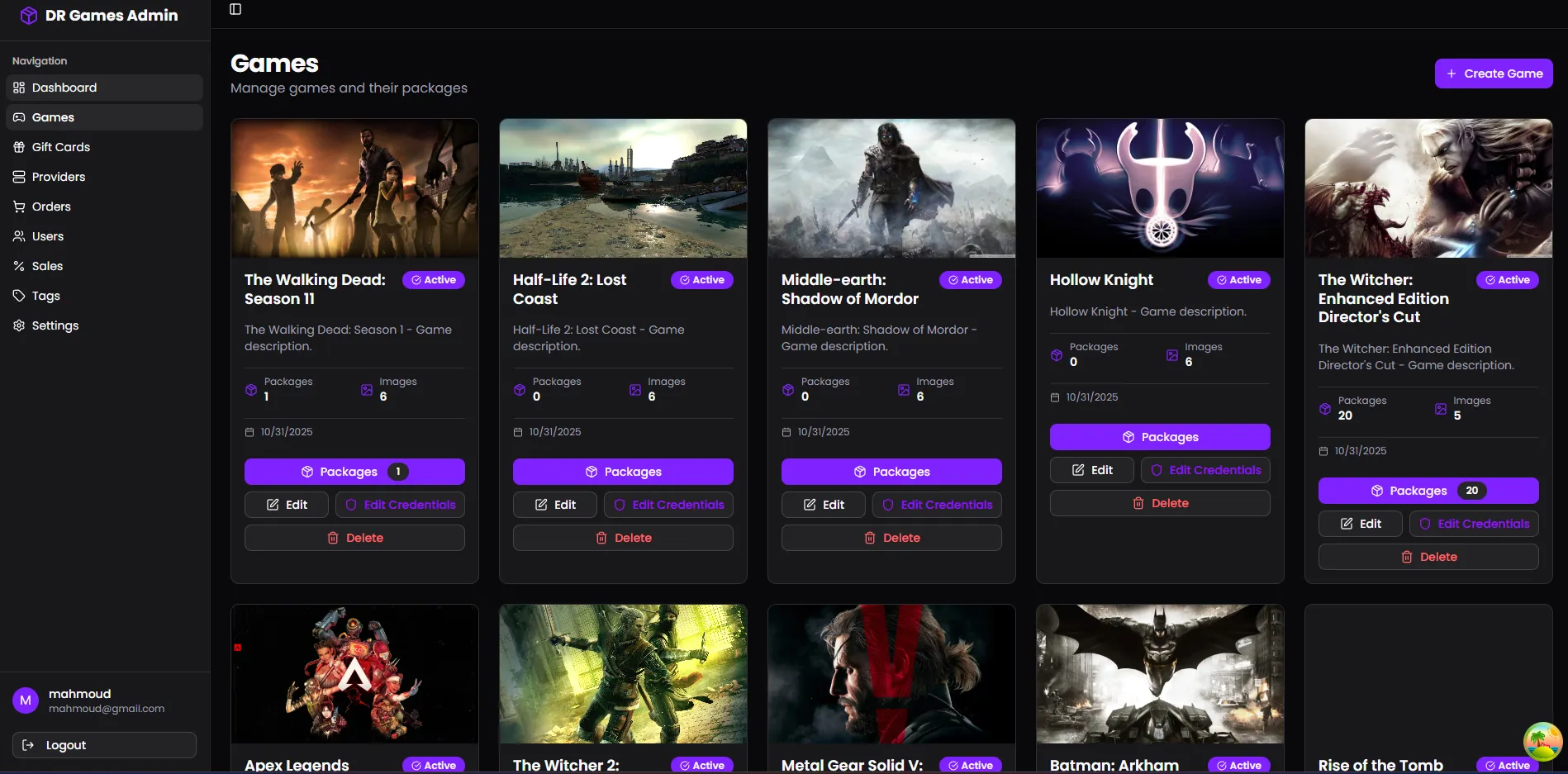The width and height of the screenshot is (1568, 774).
Task: Edit Credentials for Shadow of Mordor
Action: click(x=937, y=505)
